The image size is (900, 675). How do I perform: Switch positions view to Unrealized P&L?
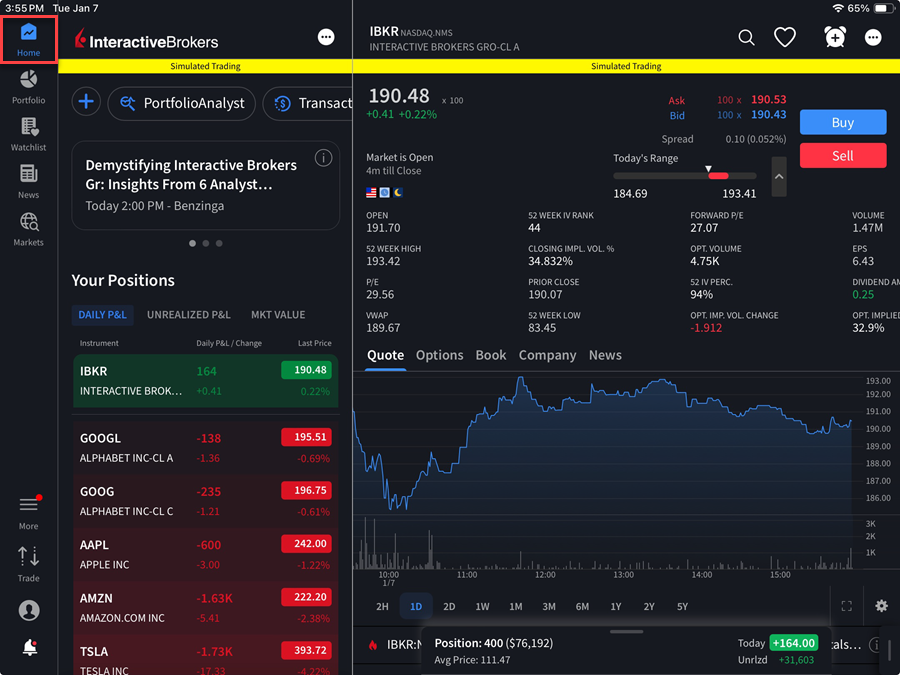pos(188,315)
